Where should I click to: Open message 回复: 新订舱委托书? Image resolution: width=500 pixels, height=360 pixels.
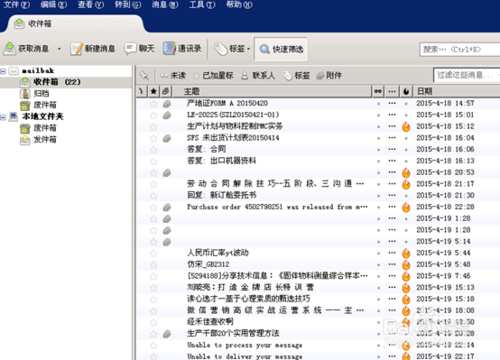click(x=221, y=195)
